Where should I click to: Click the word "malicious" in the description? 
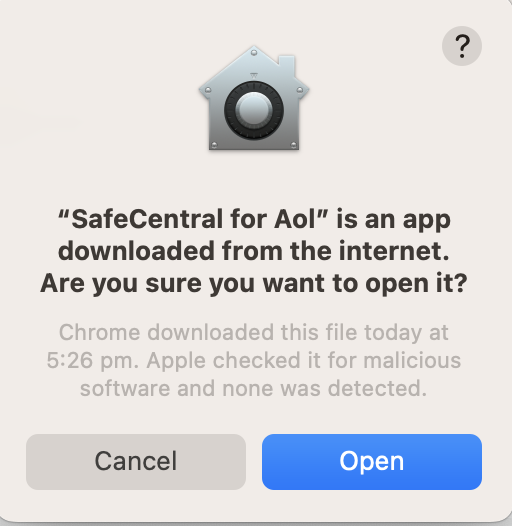pos(412,360)
